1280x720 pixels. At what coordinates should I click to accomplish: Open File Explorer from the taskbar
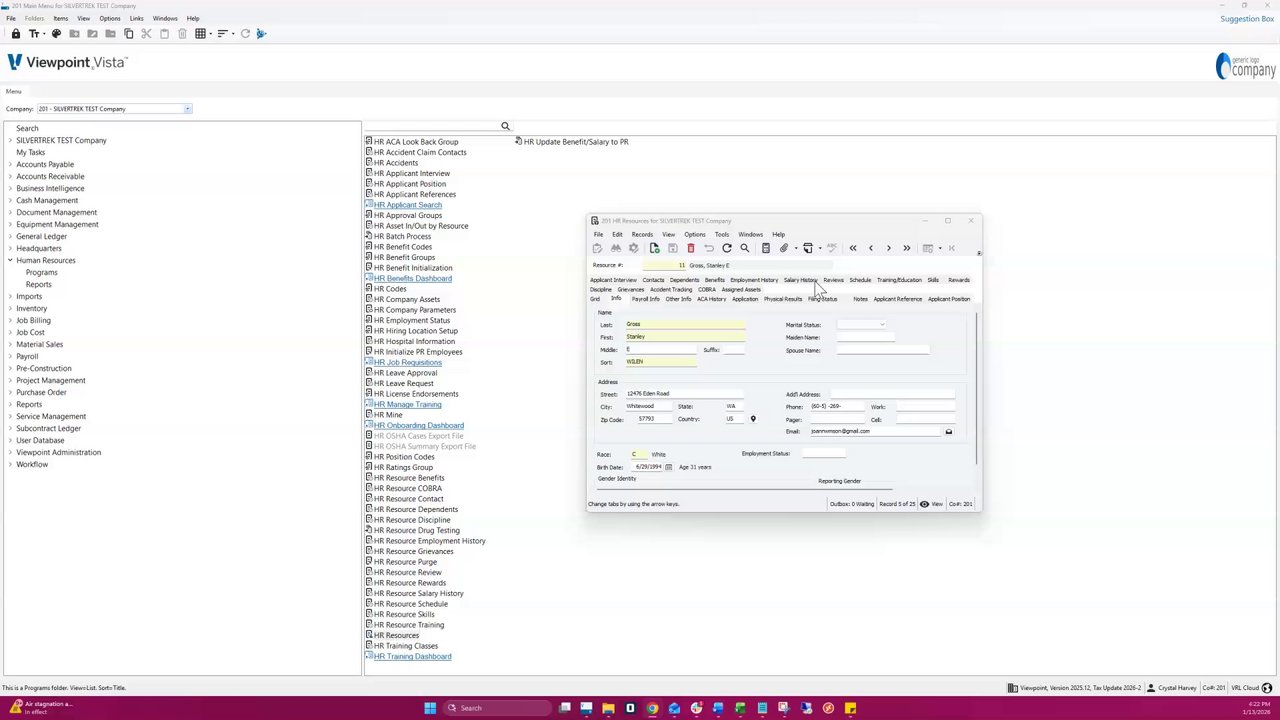[x=608, y=708]
